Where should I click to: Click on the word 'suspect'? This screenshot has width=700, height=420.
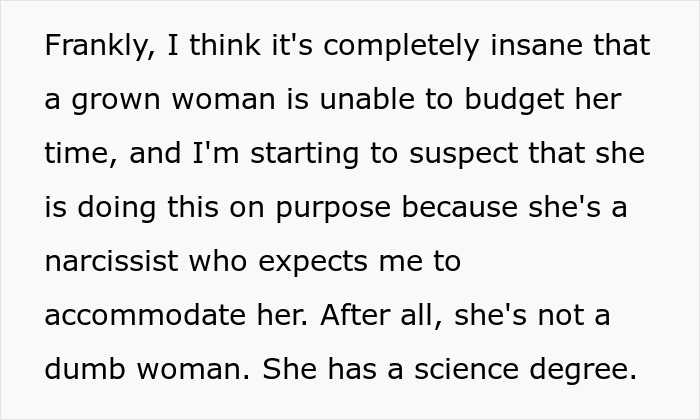click(x=463, y=155)
